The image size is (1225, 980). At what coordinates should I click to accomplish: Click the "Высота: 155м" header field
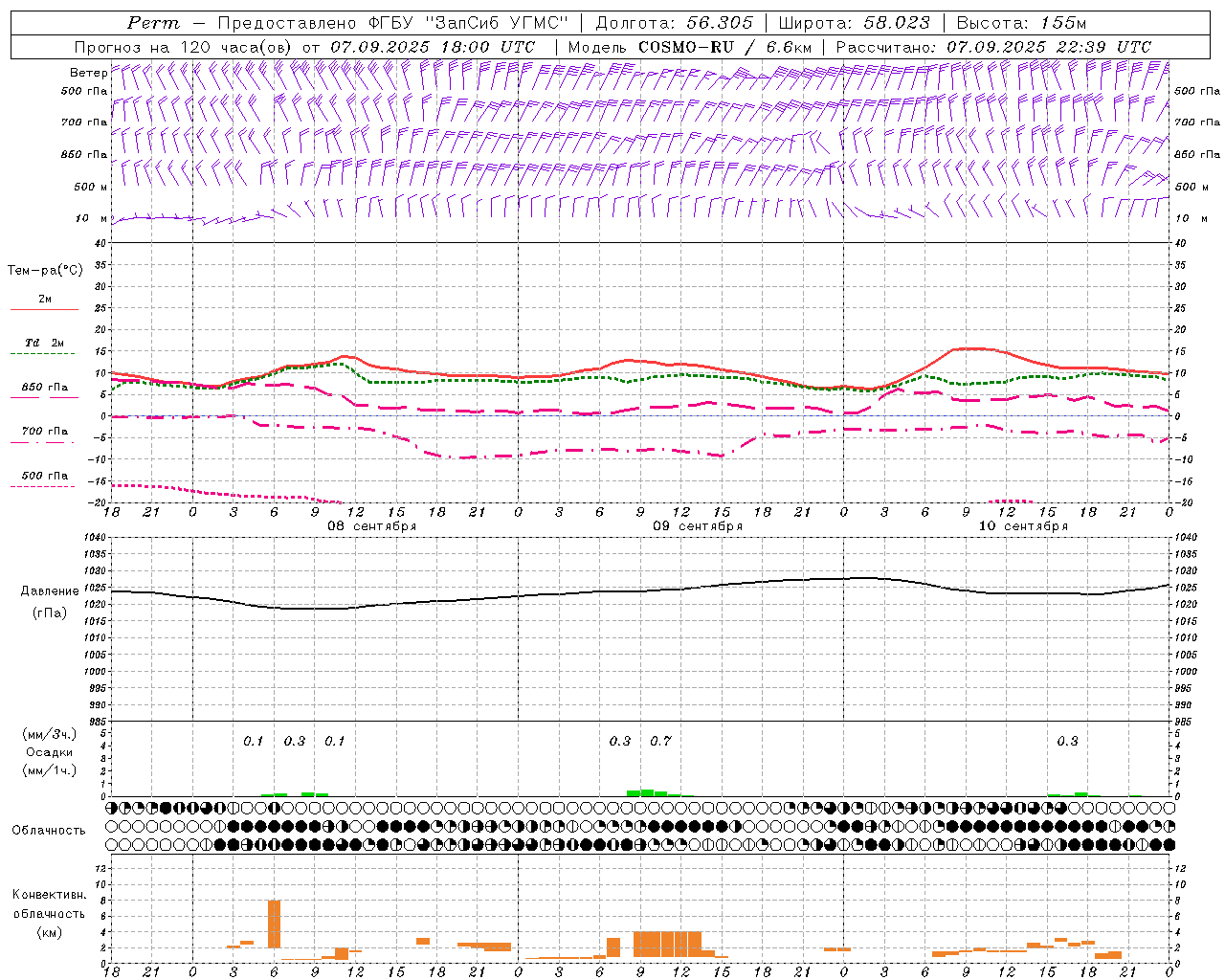[x=1021, y=23]
